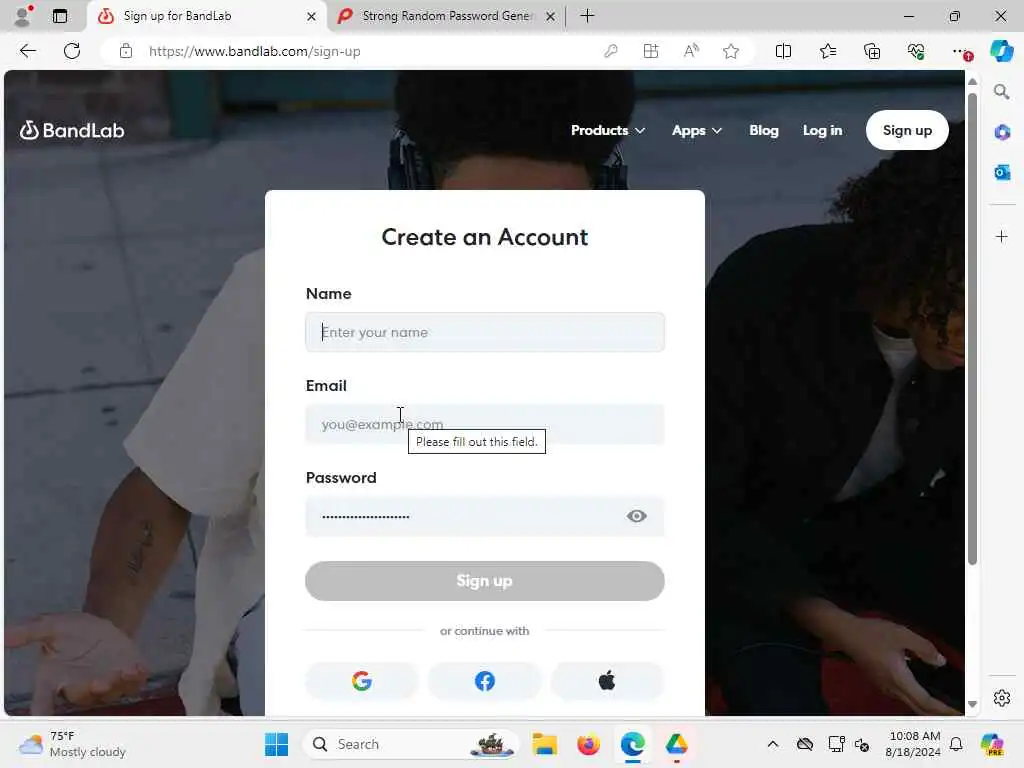Open sidebar settings gear

point(1002,698)
